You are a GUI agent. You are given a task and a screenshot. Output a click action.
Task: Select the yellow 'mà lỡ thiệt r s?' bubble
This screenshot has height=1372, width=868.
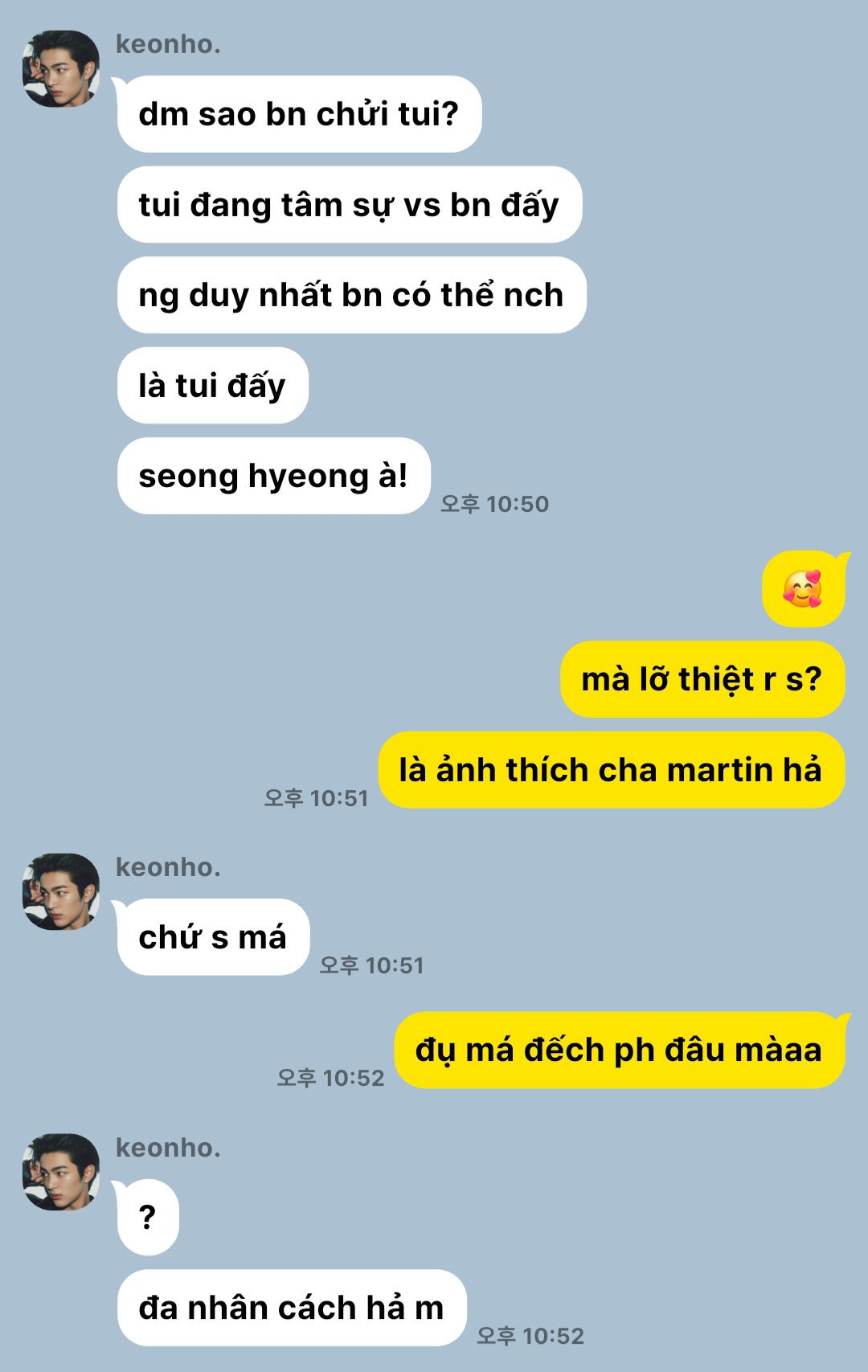[x=702, y=679]
